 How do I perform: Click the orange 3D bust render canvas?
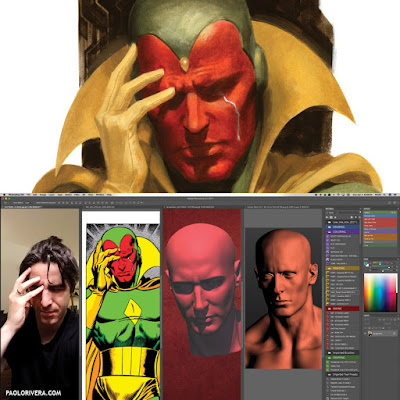(x=283, y=298)
